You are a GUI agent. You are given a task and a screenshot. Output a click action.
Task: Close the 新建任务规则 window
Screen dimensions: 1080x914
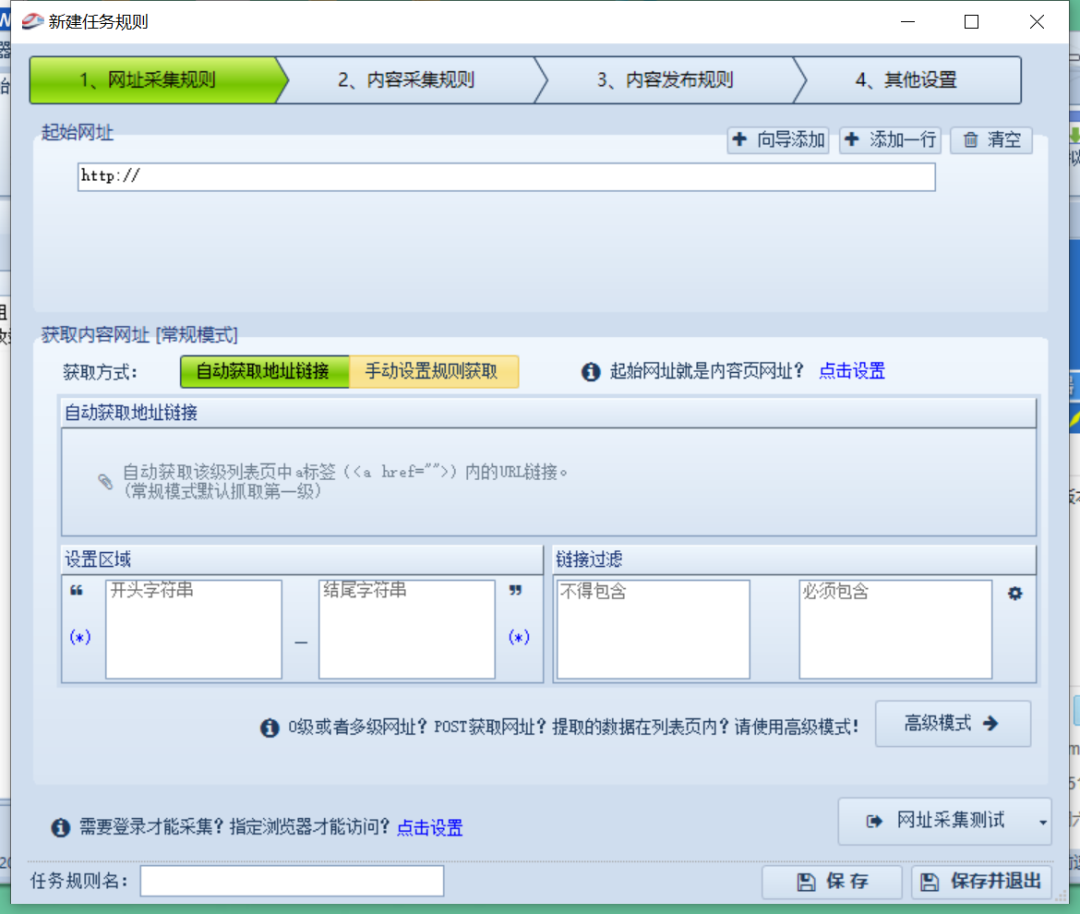[1037, 22]
